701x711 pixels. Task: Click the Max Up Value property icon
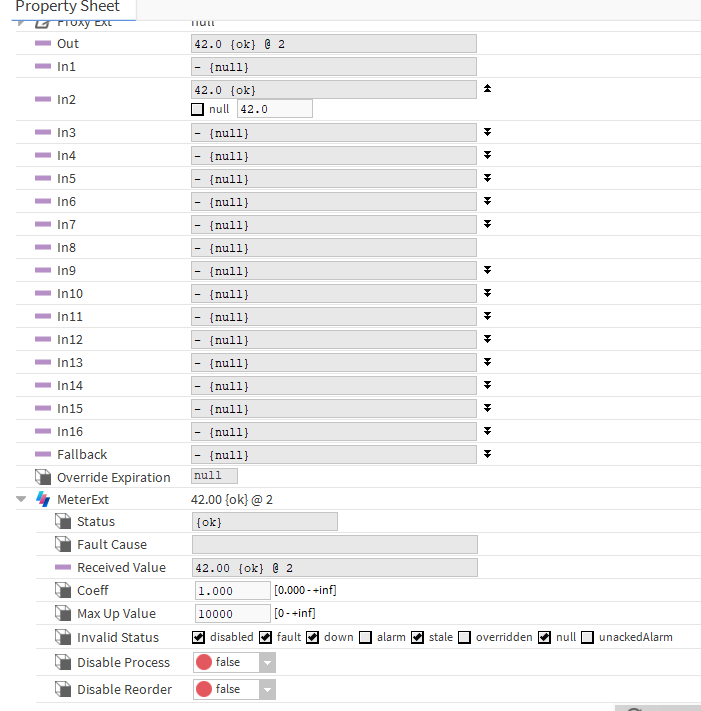click(63, 614)
